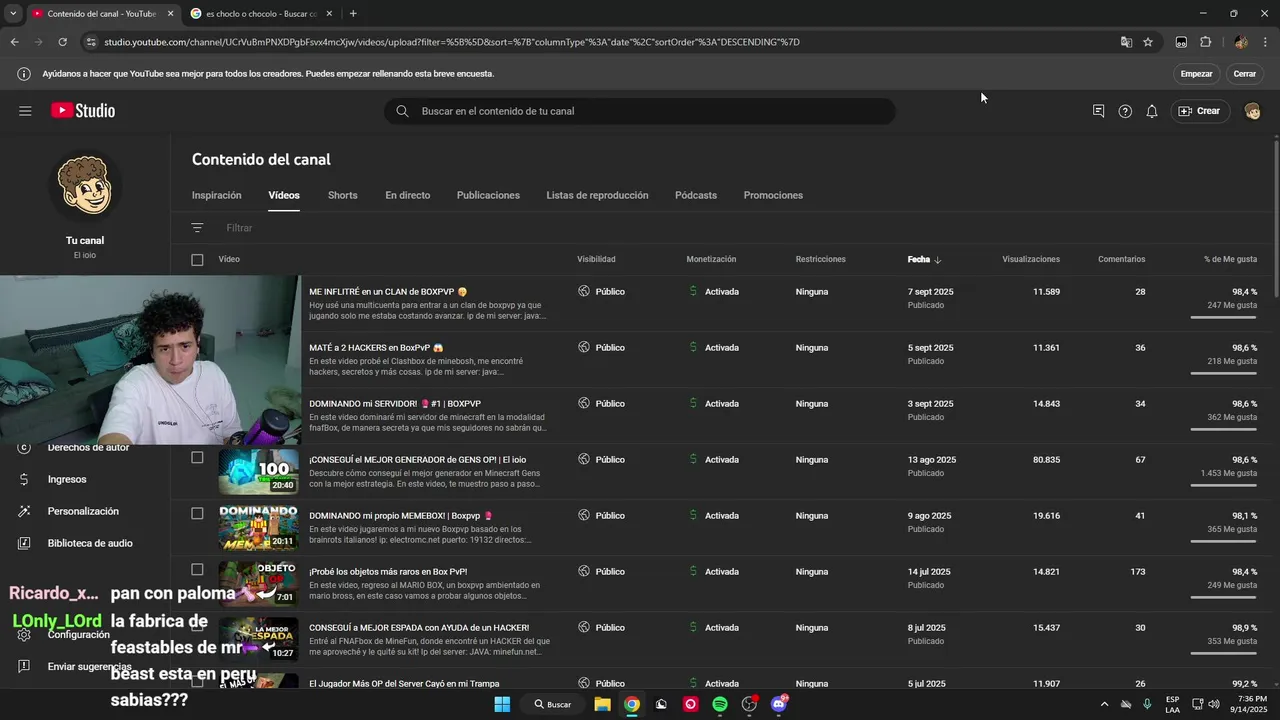1280x720 pixels.
Task: Show hidden system tray icons chevron
Action: pyautogui.click(x=1104, y=704)
